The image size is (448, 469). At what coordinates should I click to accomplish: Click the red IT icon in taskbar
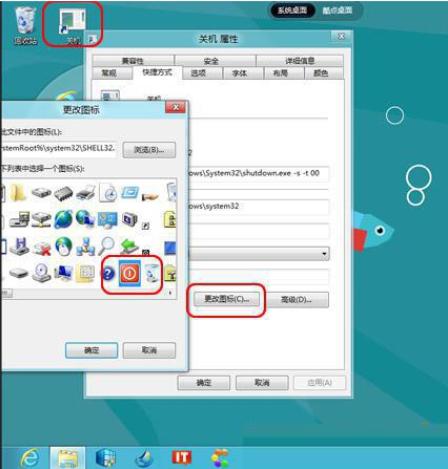[182, 457]
